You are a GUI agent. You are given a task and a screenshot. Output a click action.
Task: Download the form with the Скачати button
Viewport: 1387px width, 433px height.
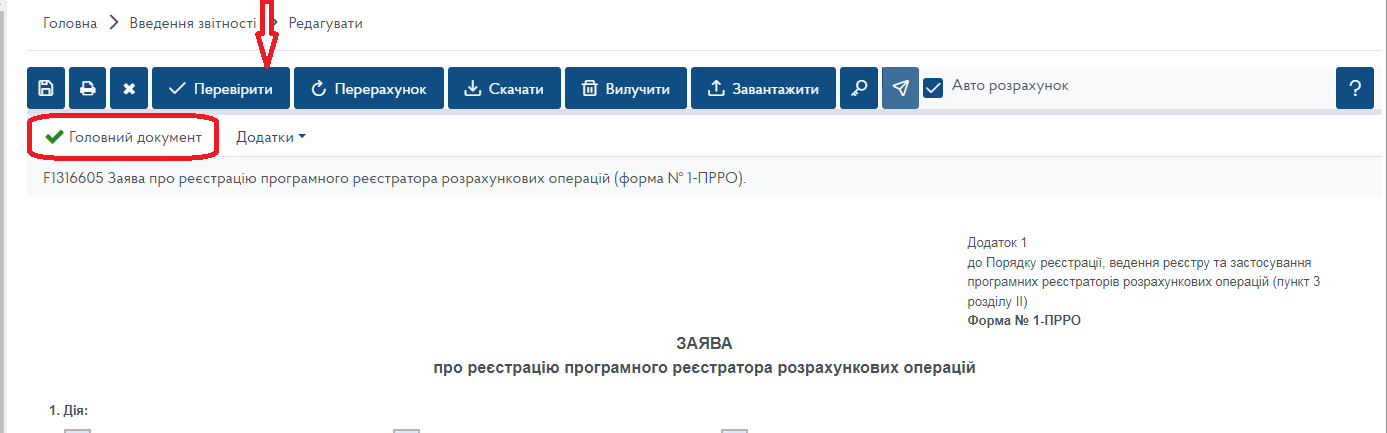[x=504, y=89]
